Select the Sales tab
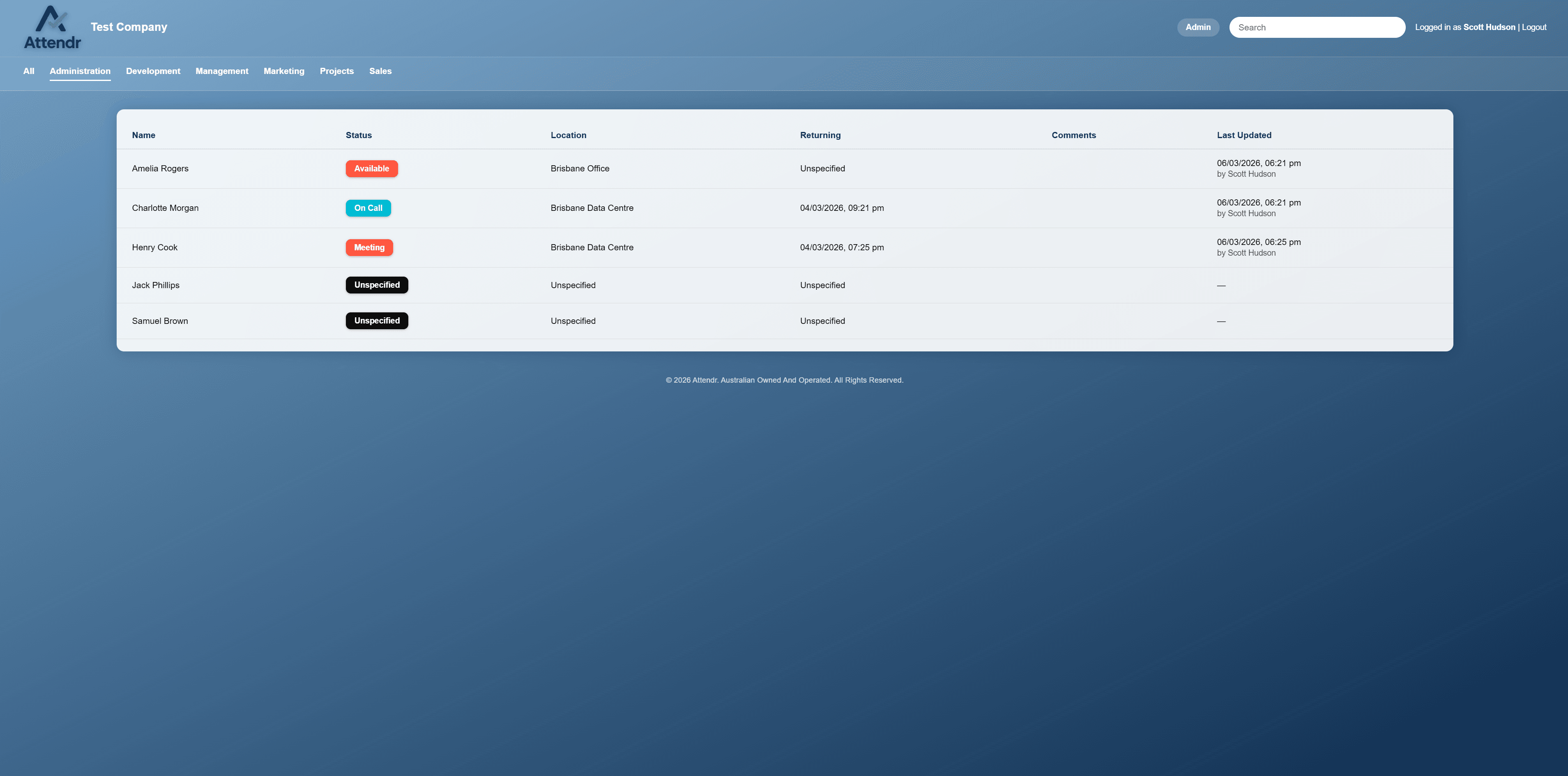 point(380,71)
